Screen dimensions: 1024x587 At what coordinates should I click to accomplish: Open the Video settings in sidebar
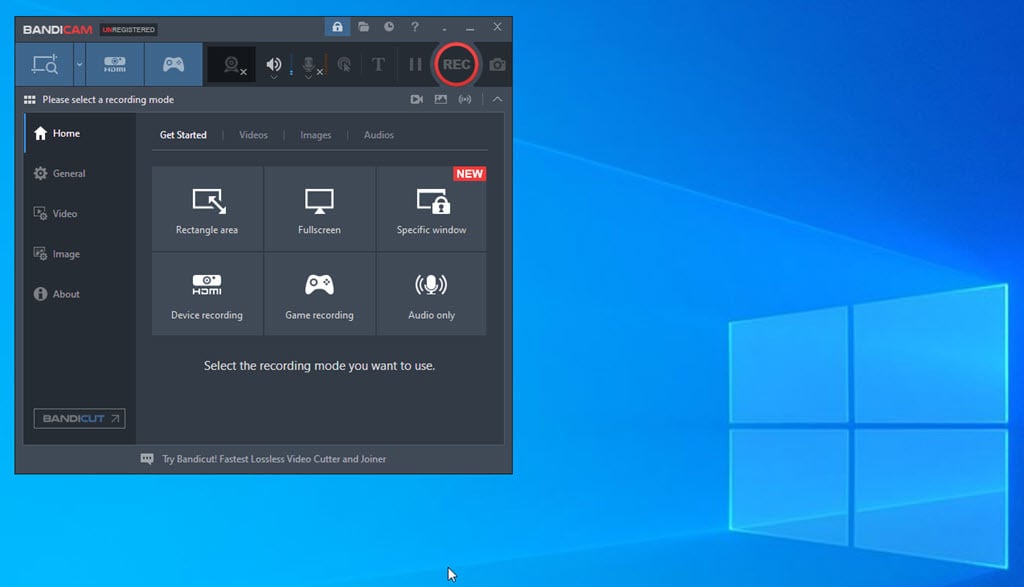[x=80, y=214]
